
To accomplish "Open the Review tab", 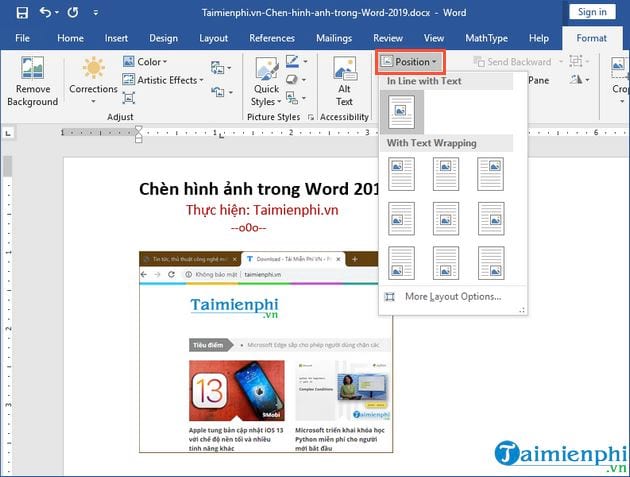I will [x=388, y=38].
